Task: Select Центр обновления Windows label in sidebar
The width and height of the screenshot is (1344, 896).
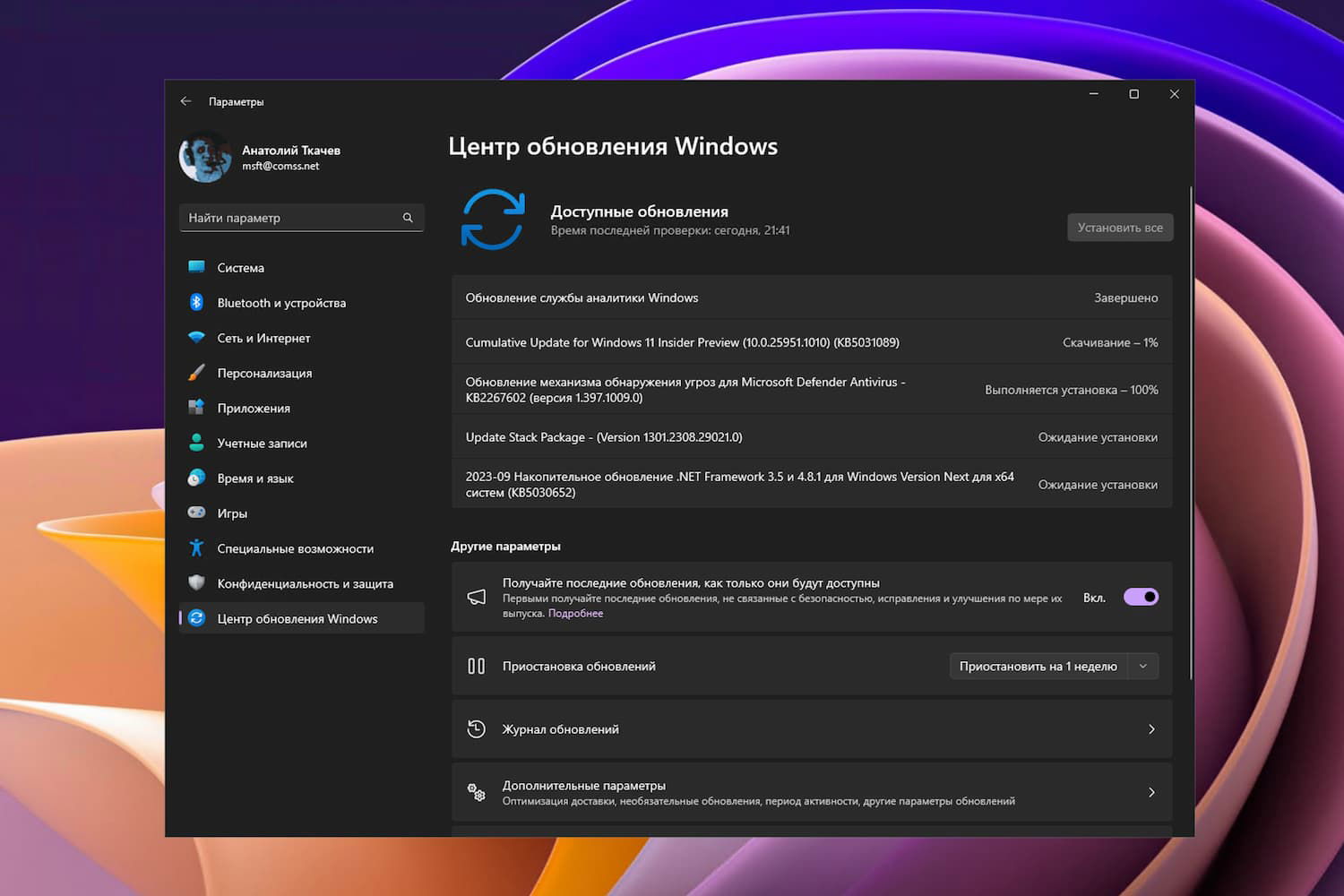Action: point(297,618)
